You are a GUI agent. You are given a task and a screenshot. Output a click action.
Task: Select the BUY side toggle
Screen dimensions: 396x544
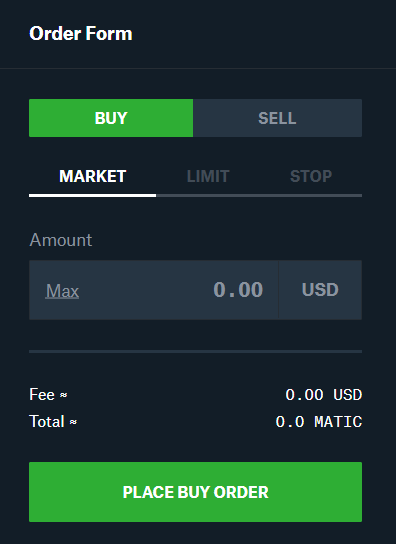point(111,118)
